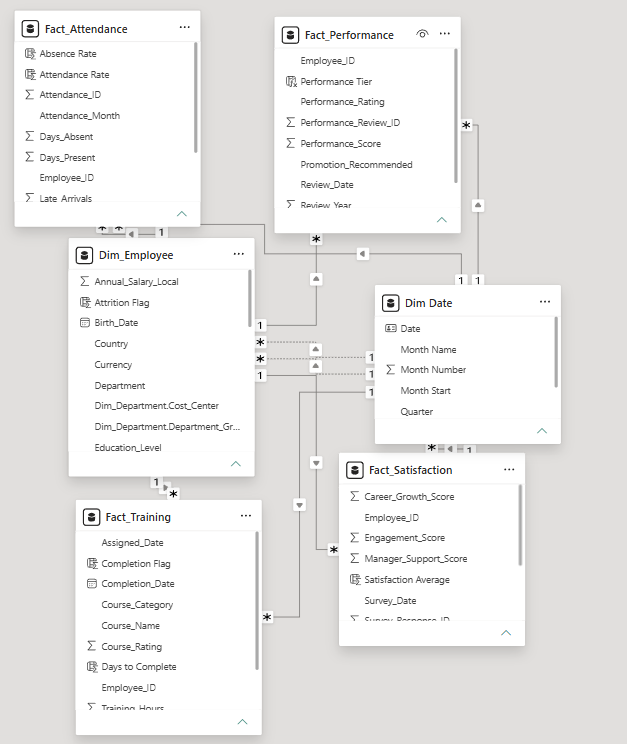The width and height of the screenshot is (627, 744).
Task: Click relationship arrow below Fact_Performance star
Action: 316,279
